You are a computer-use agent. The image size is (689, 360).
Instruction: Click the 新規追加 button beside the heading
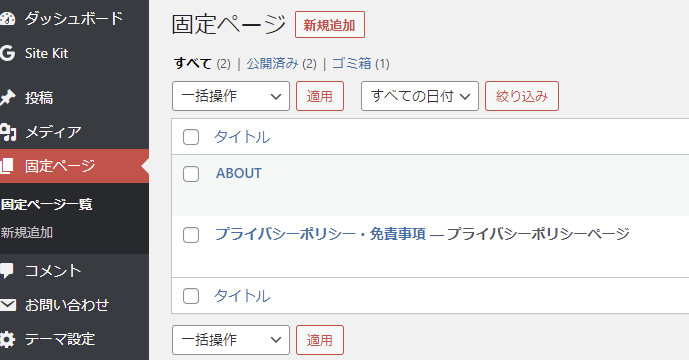click(330, 25)
